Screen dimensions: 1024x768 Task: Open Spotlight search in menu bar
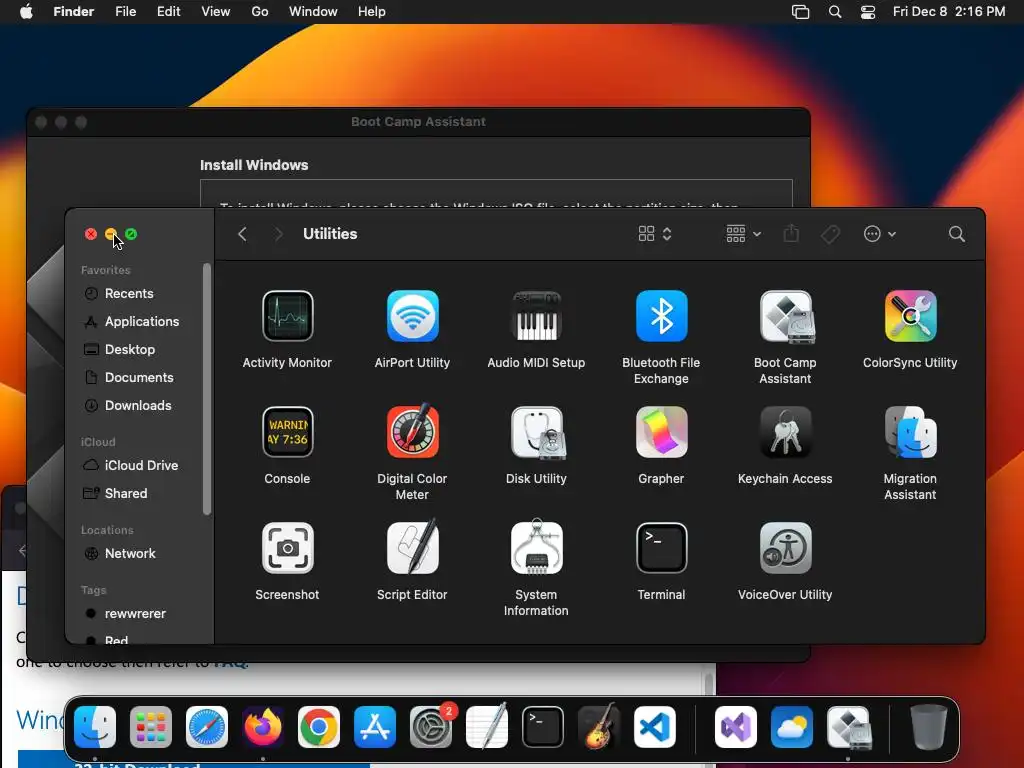coord(835,12)
